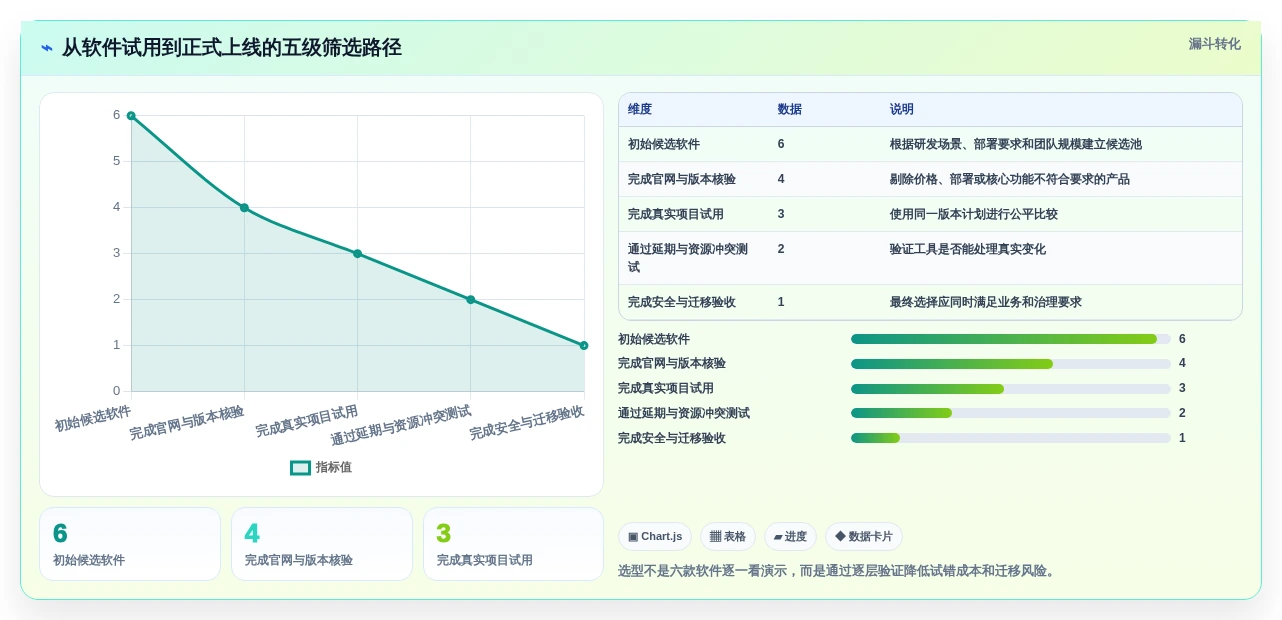The image size is (1282, 620).
Task: Toggle the 指标值 legend swatch
Action: pyautogui.click(x=300, y=467)
